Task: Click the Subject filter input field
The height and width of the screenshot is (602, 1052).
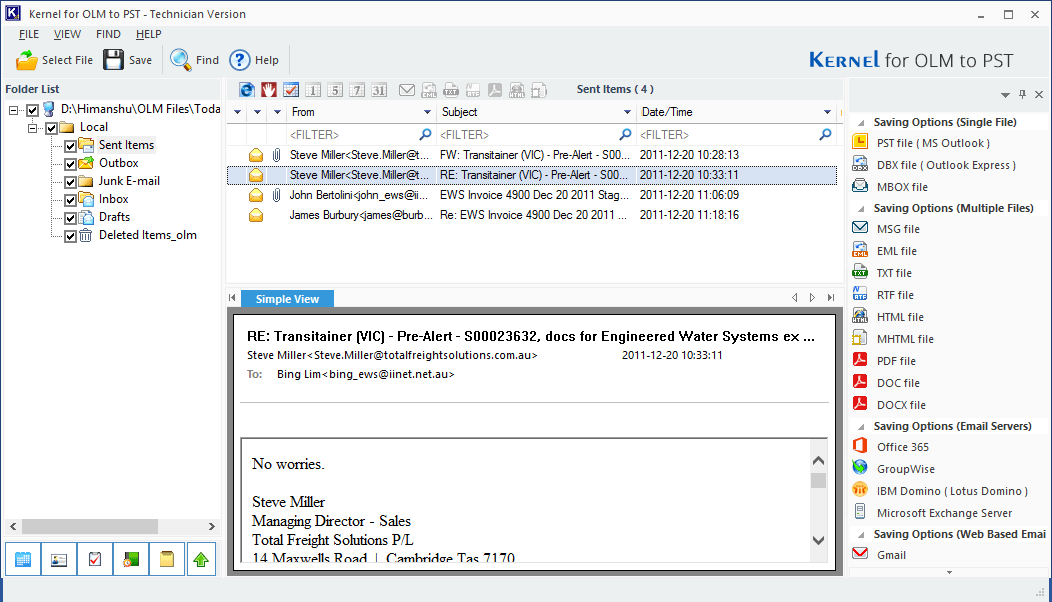Action: coord(535,135)
